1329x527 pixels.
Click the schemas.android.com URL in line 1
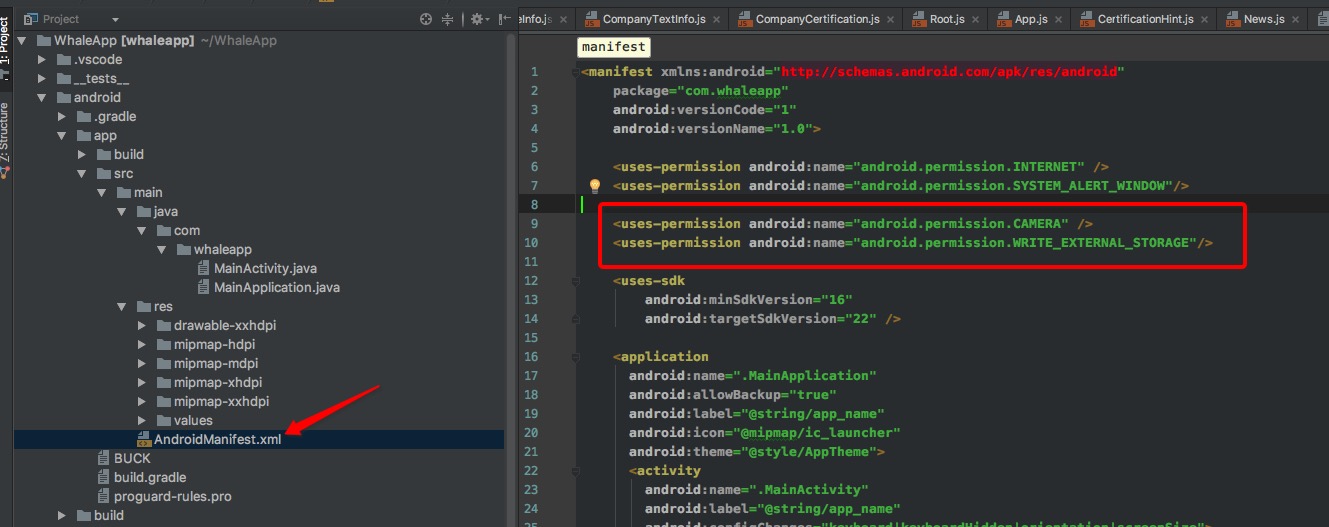coord(949,72)
